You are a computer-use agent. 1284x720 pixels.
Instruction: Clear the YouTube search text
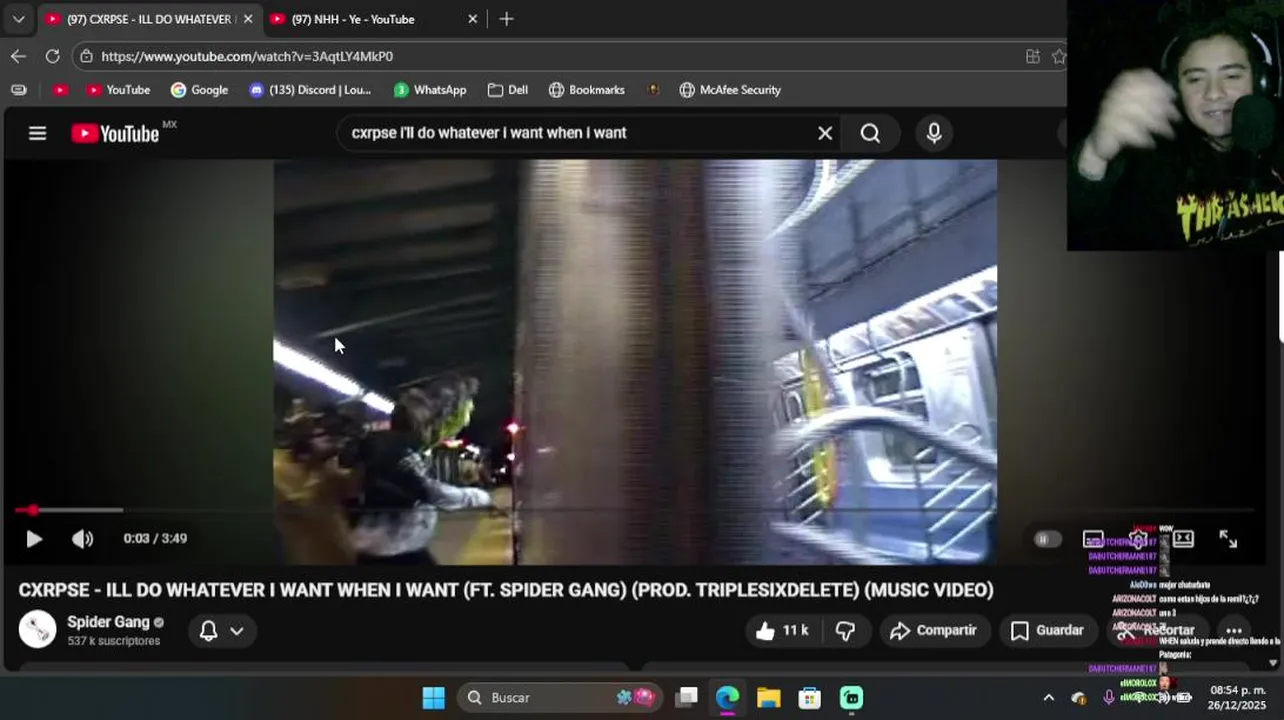(825, 133)
